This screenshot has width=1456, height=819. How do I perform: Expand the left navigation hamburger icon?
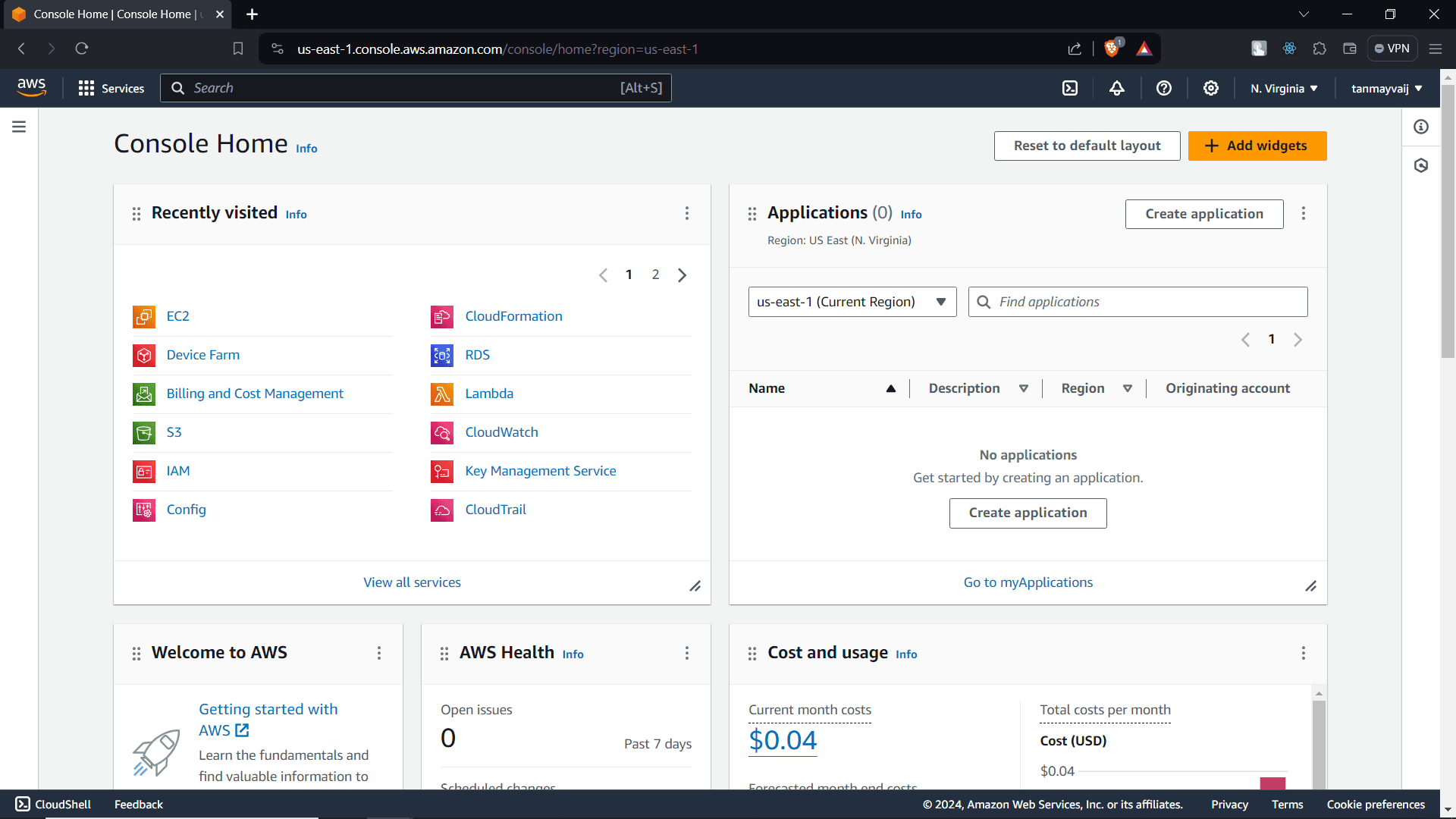pyautogui.click(x=19, y=127)
